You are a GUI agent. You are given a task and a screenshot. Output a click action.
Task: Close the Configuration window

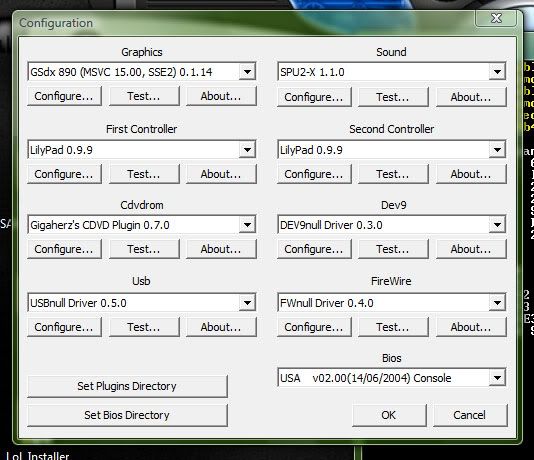[x=497, y=18]
